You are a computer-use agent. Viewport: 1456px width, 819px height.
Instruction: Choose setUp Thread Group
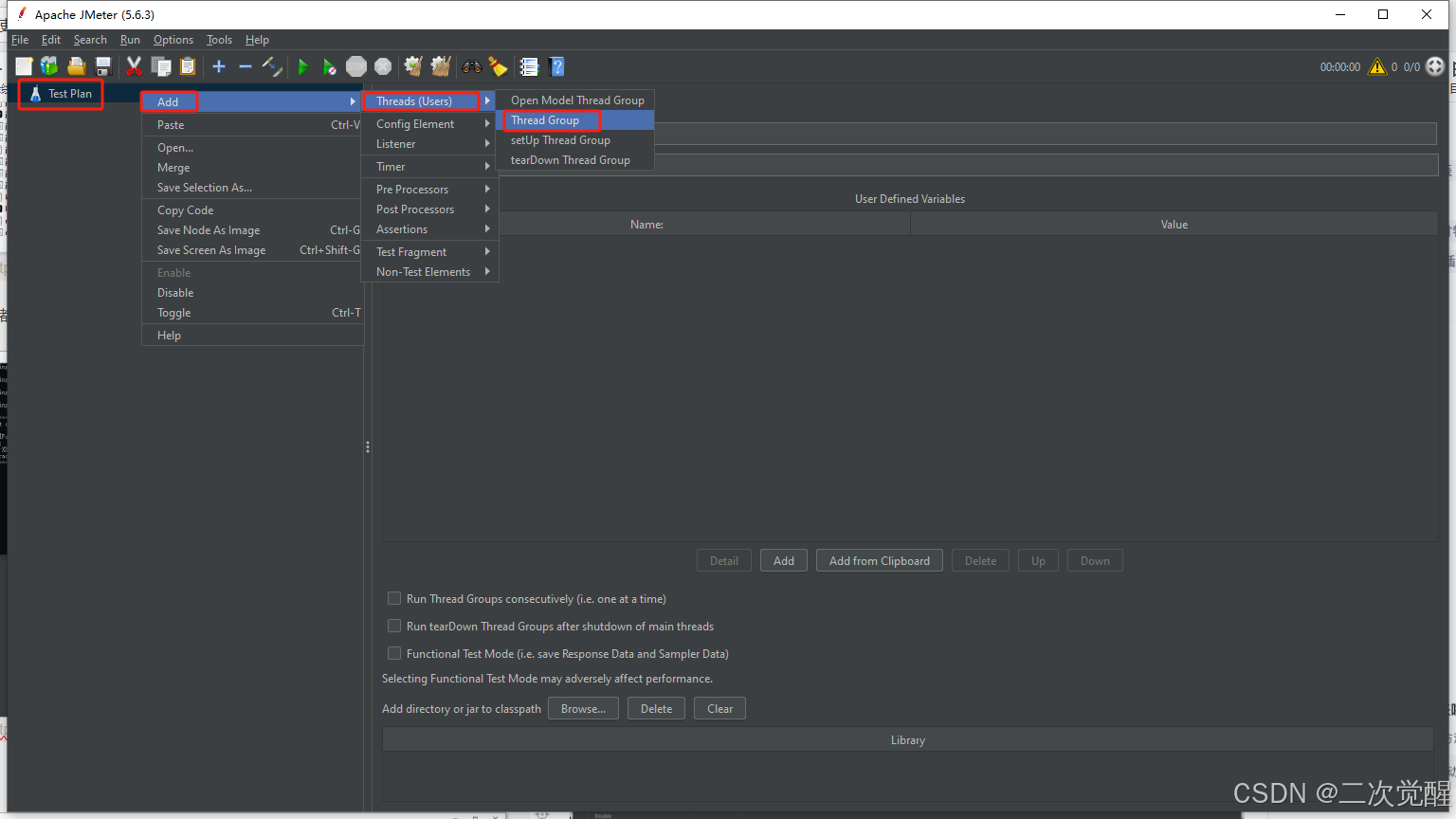click(575, 140)
